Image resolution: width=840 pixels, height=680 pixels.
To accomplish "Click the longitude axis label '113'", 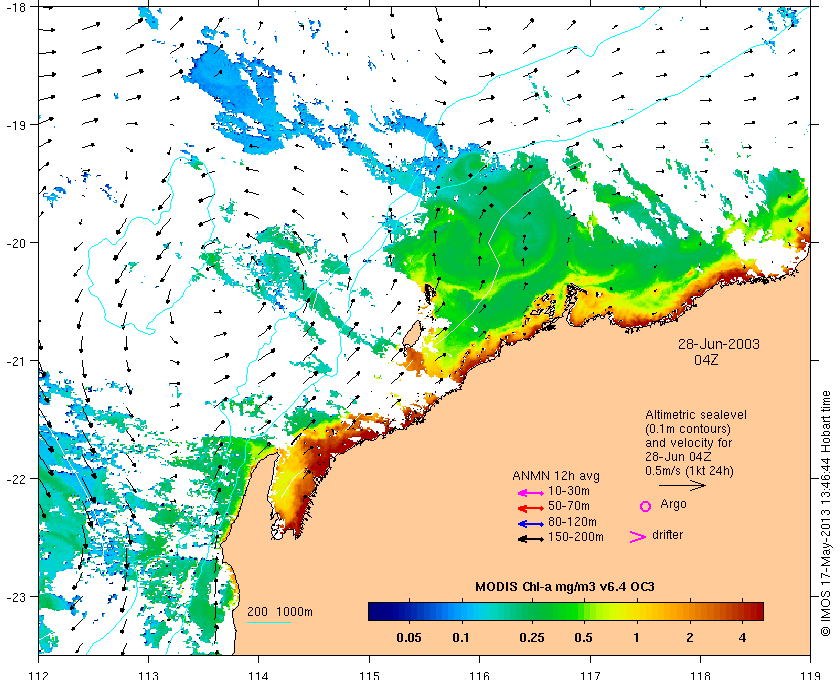I will point(148,675).
